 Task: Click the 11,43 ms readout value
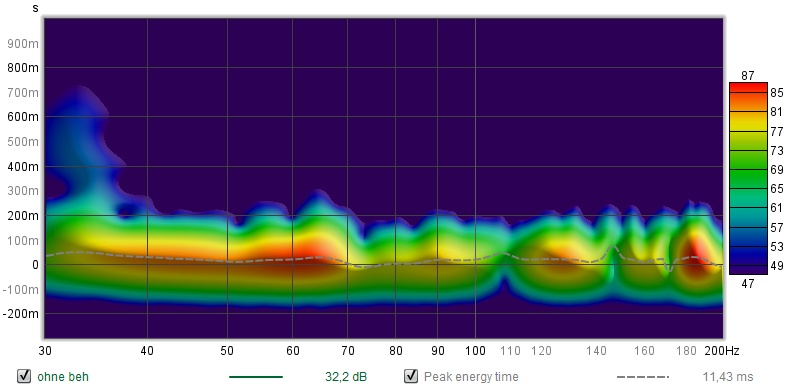click(728, 377)
